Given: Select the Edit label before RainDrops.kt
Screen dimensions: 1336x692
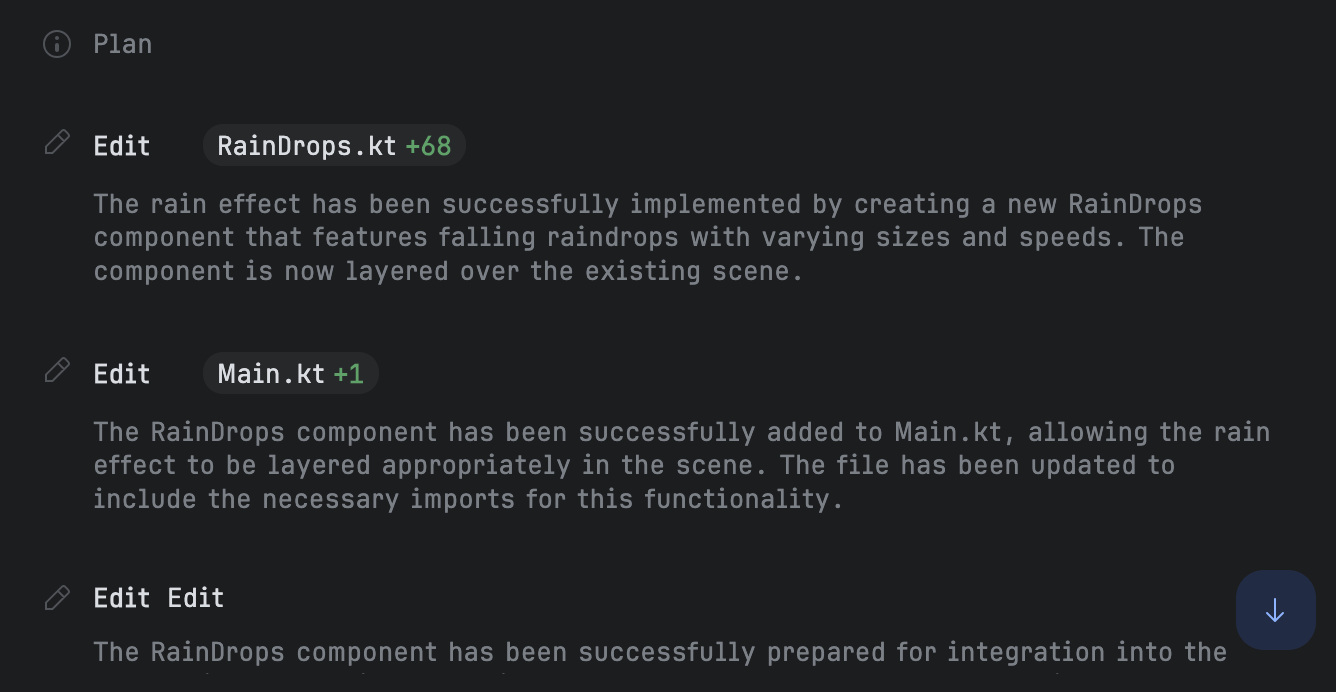Looking at the screenshot, I should 122,146.
